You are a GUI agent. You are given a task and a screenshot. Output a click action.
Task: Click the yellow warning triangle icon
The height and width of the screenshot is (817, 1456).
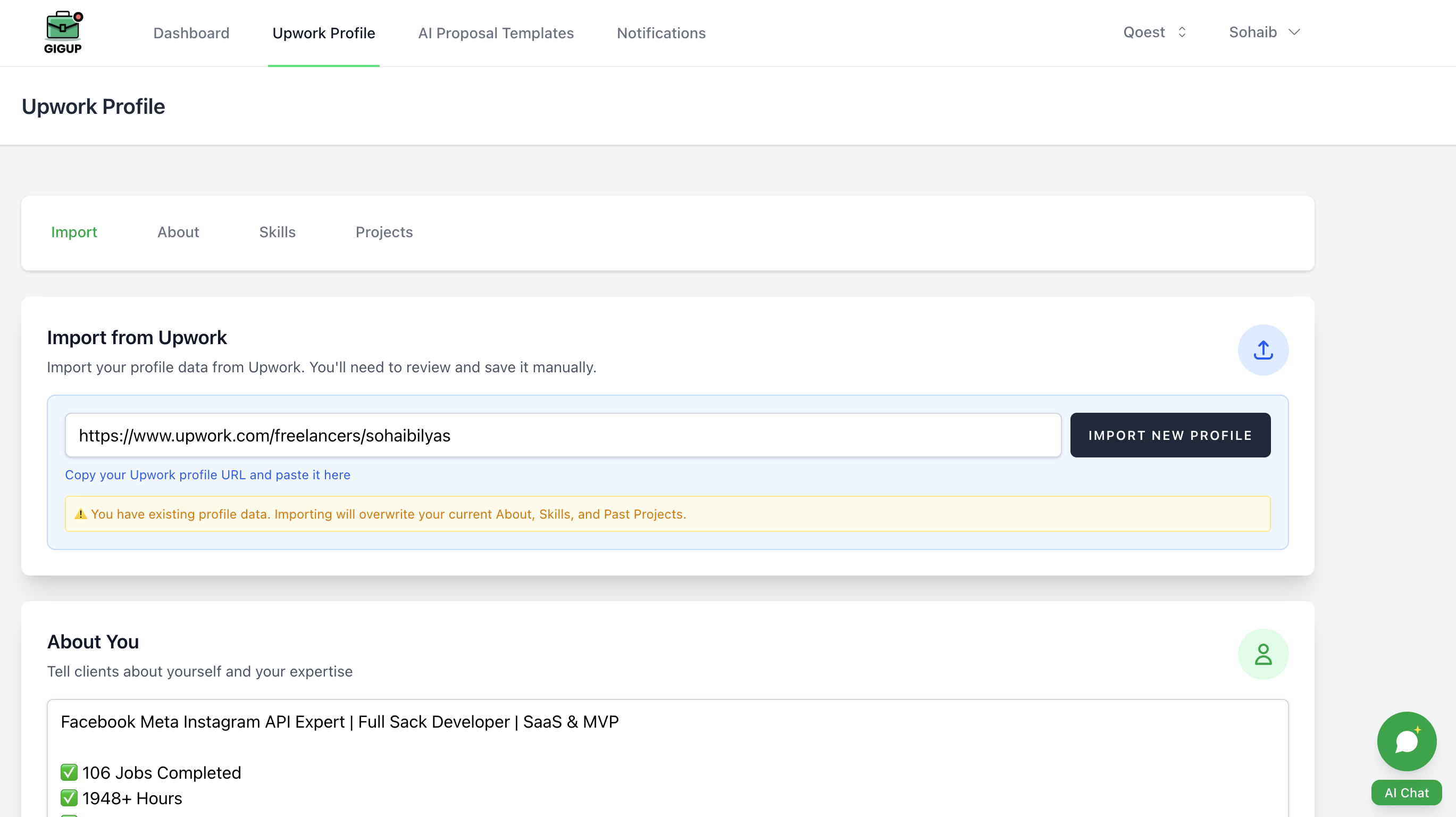[x=81, y=514]
